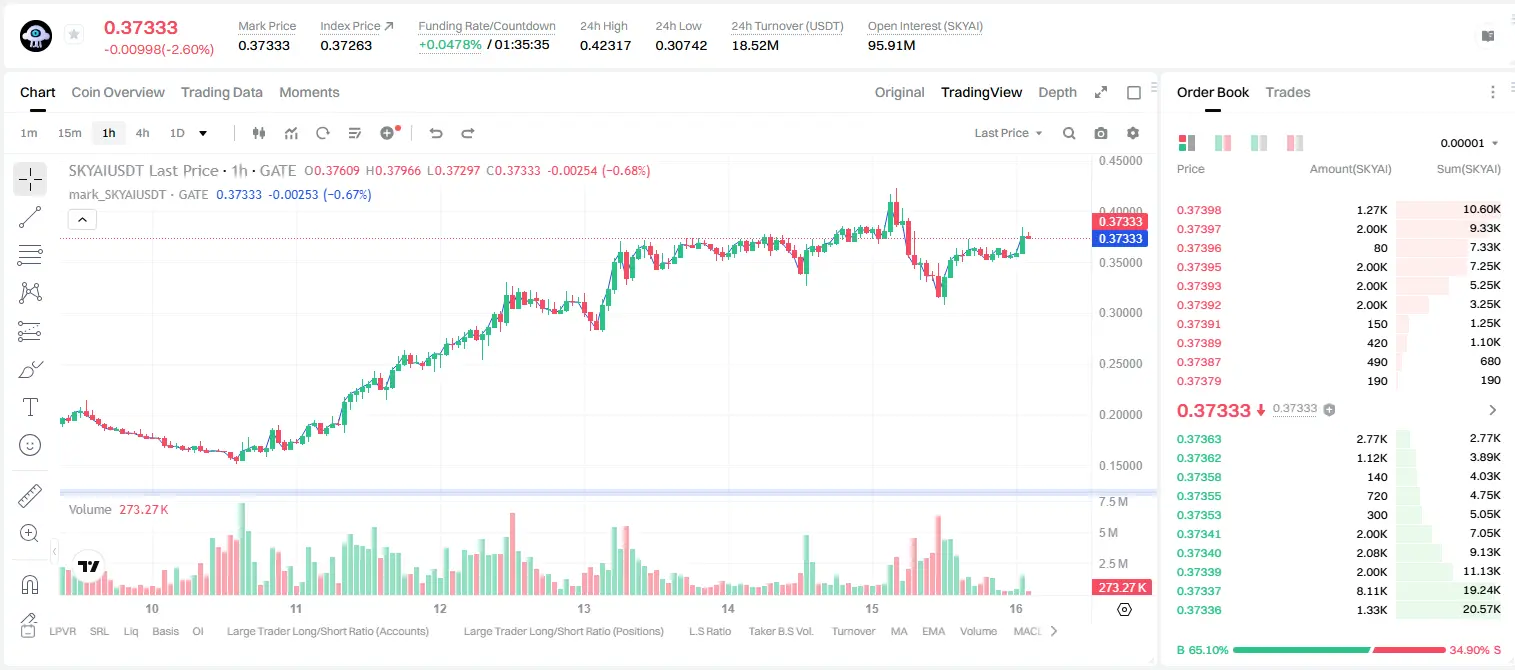Viewport: 1515px width, 670px height.
Task: Switch to the Trading Data tab
Action: click(222, 92)
